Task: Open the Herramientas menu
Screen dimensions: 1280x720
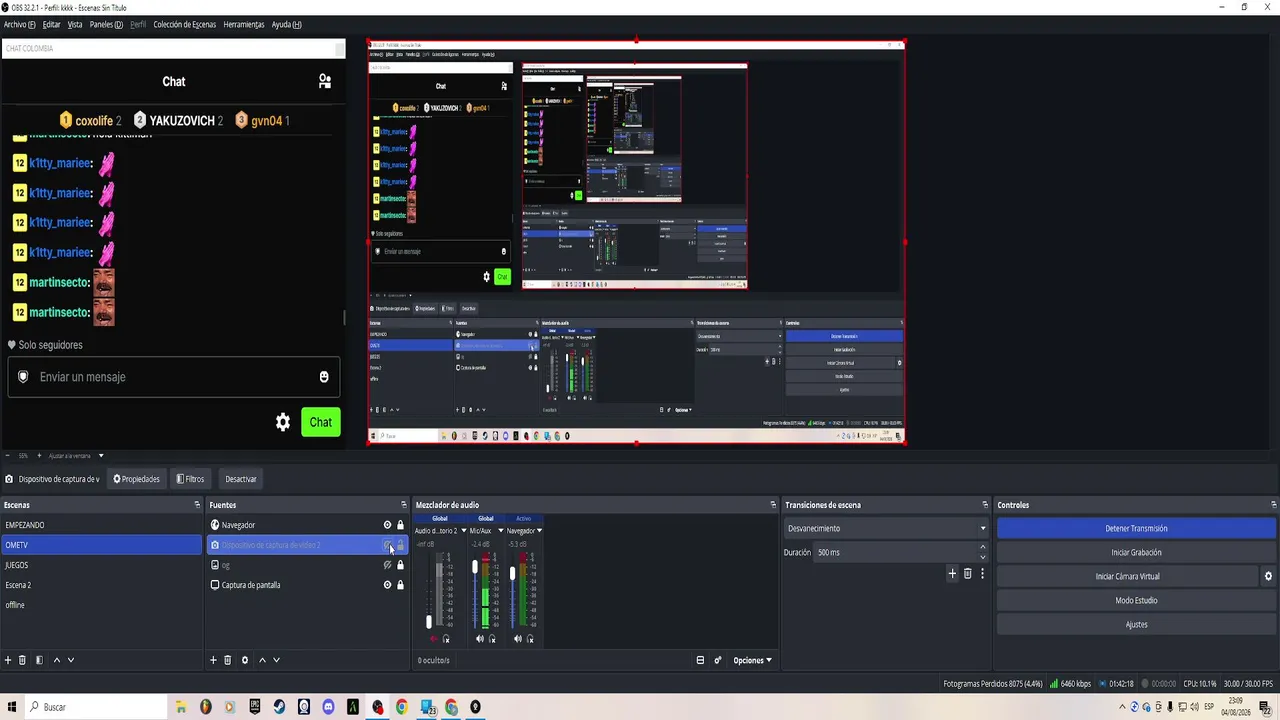Action: pos(244,24)
